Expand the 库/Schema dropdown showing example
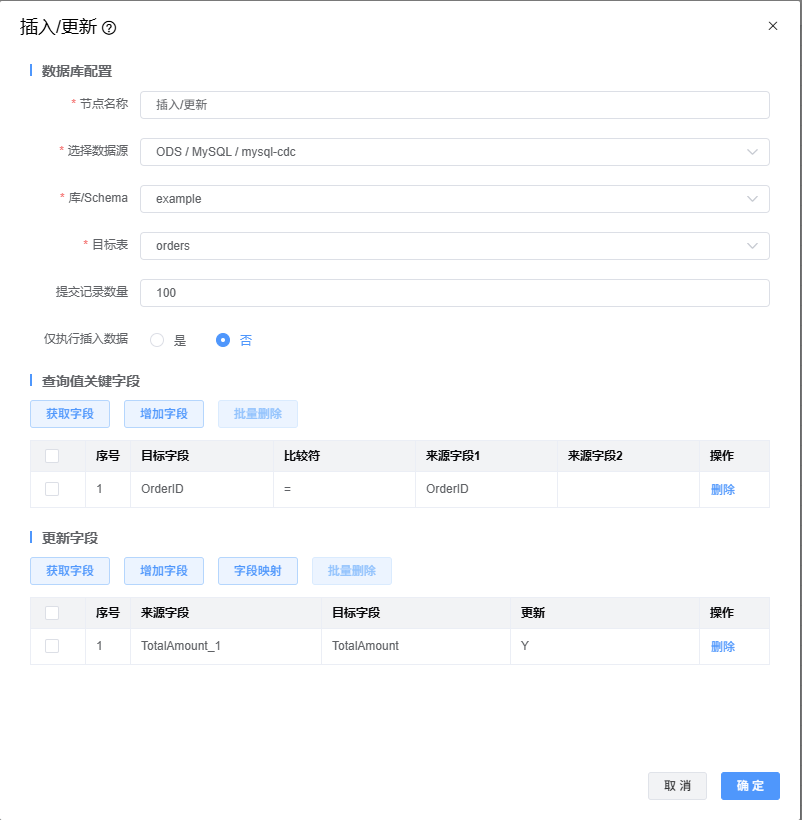 click(455, 199)
